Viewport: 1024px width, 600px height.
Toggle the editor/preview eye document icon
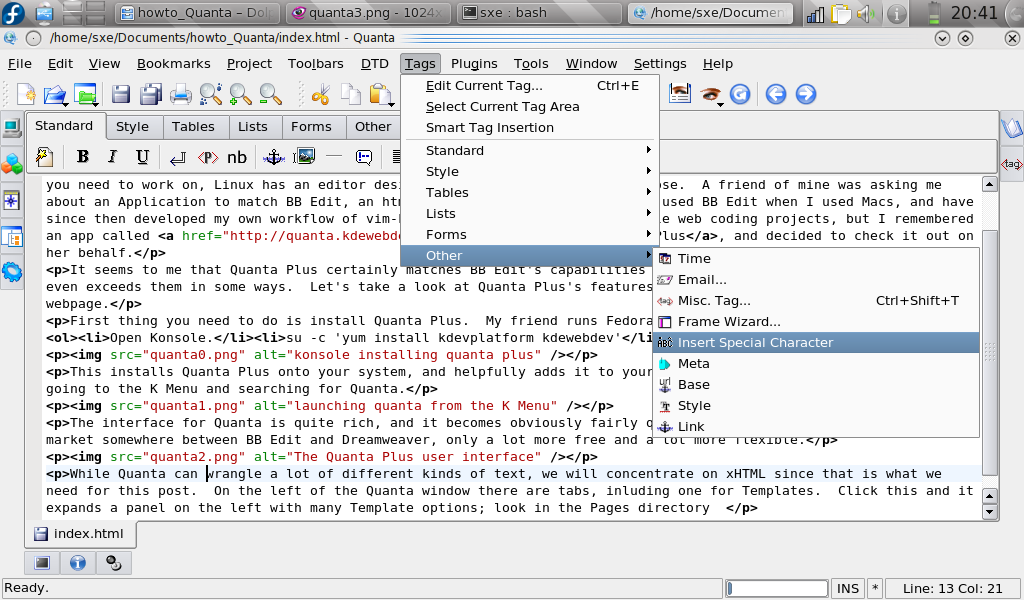(x=680, y=94)
